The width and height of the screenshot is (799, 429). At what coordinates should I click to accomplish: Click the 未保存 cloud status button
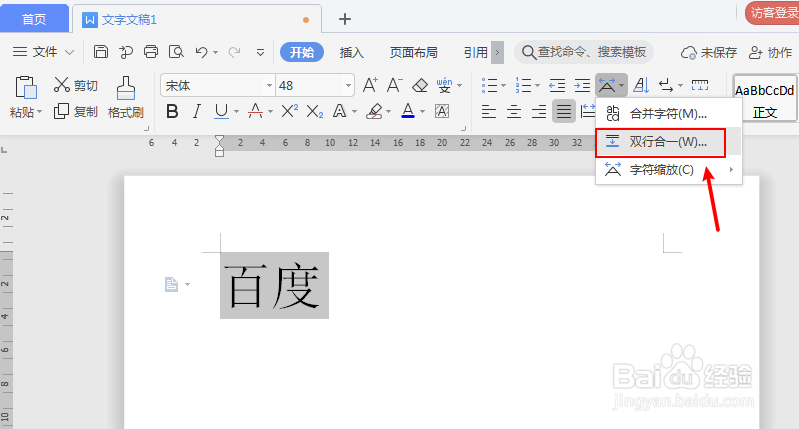click(709, 52)
